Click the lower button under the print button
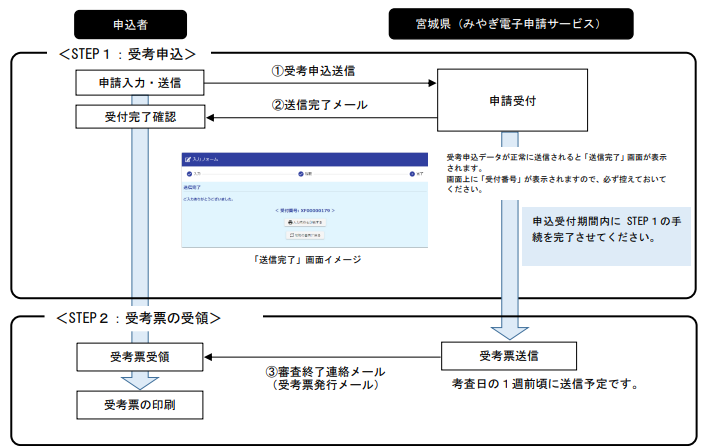This screenshot has height=447, width=706. tap(305, 235)
